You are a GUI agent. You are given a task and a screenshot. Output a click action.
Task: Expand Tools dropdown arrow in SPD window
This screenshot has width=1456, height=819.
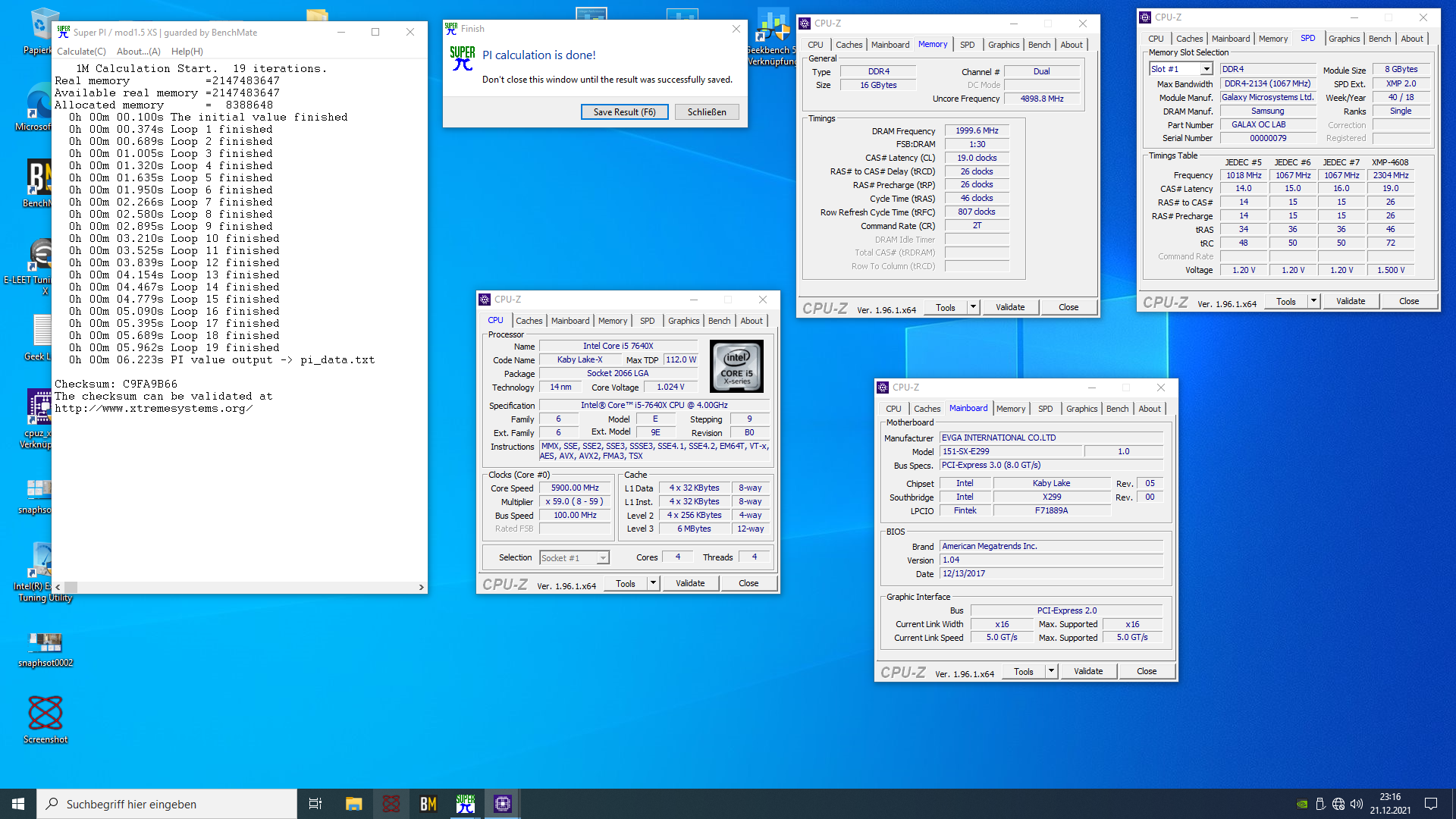1313,301
